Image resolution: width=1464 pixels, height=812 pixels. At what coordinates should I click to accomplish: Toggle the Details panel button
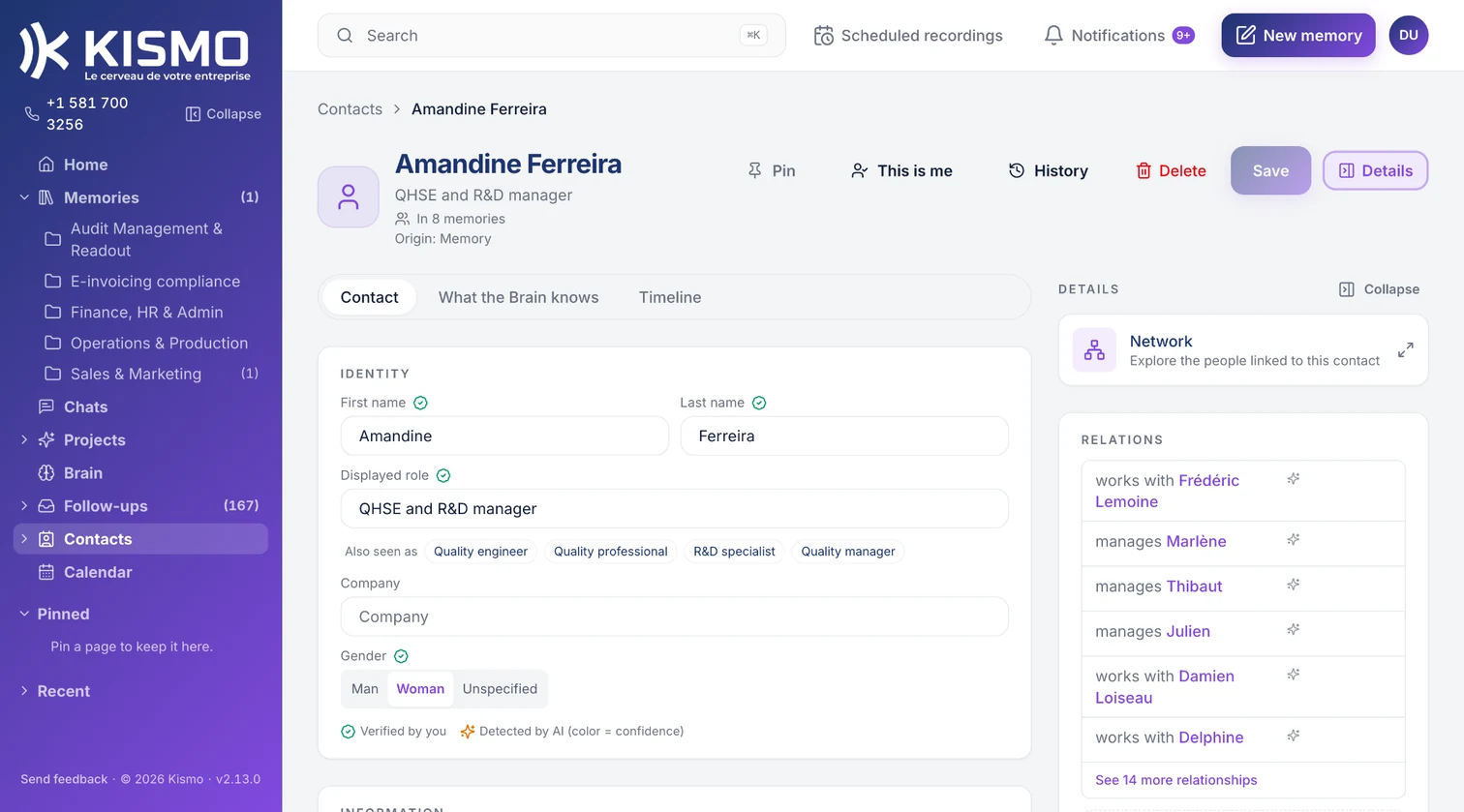pyautogui.click(x=1375, y=170)
